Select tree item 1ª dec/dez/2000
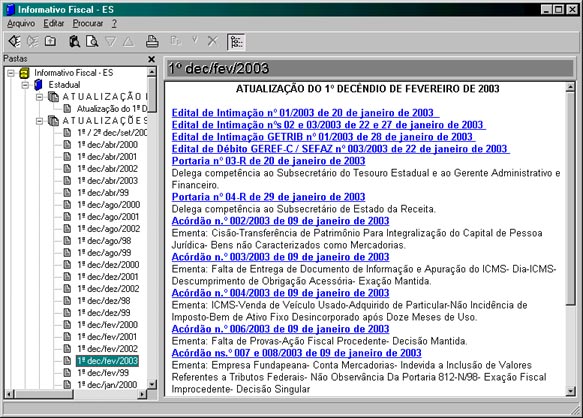The height and width of the screenshot is (418, 583). (108, 264)
